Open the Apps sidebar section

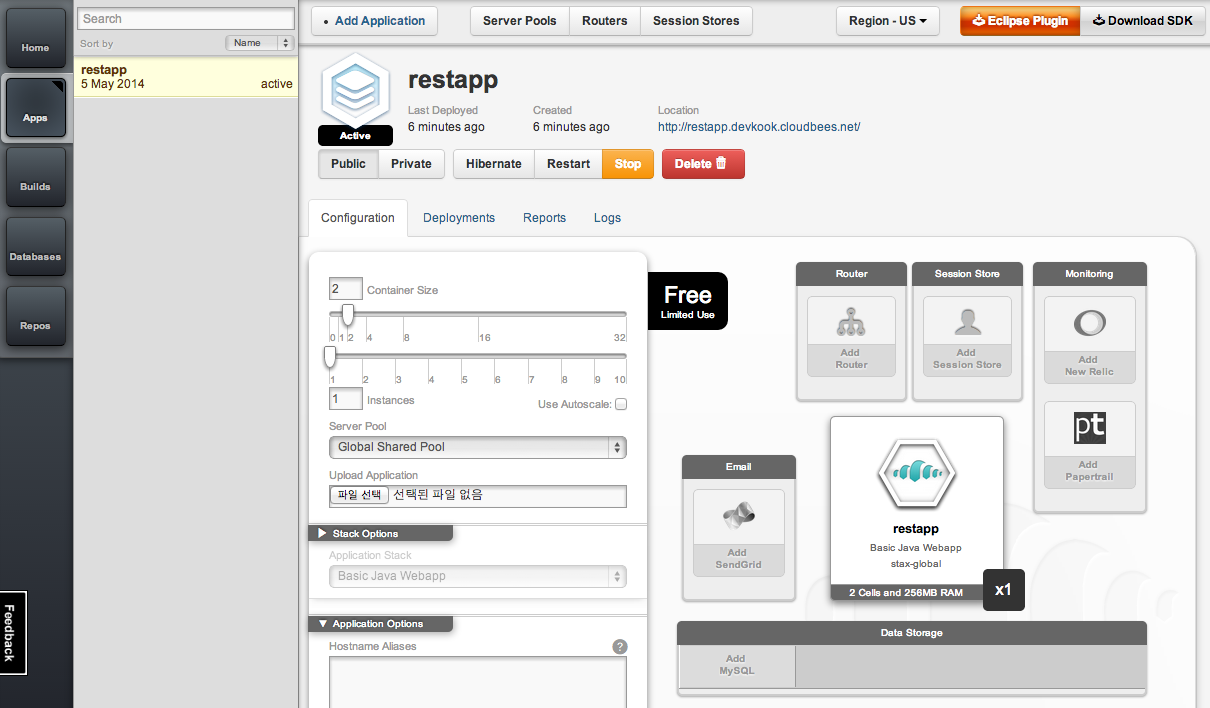(x=35, y=108)
